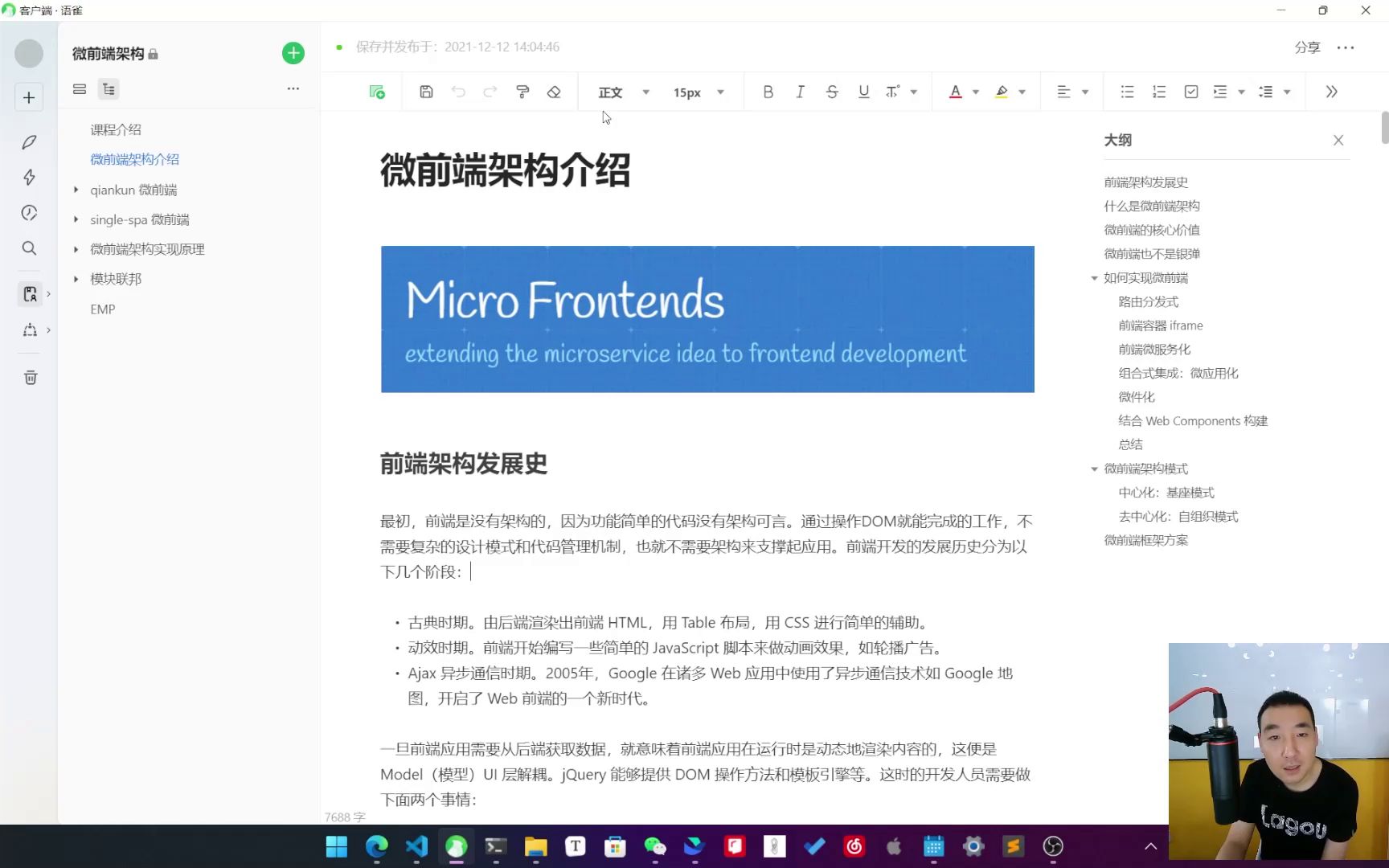1389x868 pixels.
Task: Click the insert block icon in toolbar
Action: coord(377,92)
